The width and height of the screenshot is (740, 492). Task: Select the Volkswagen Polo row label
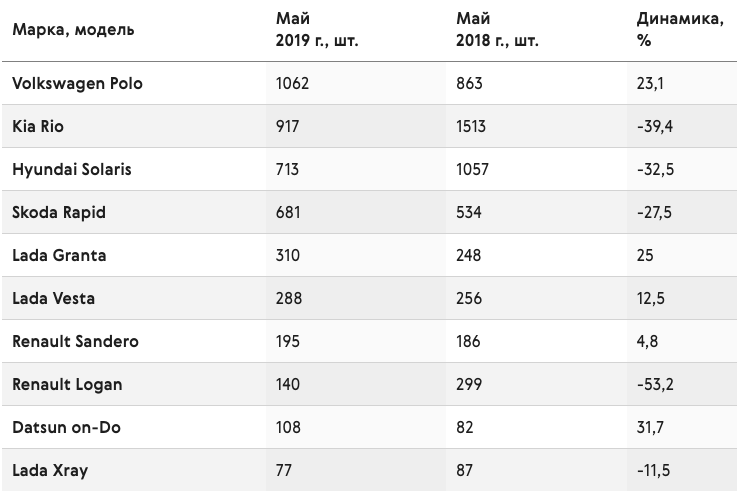[x=77, y=83]
